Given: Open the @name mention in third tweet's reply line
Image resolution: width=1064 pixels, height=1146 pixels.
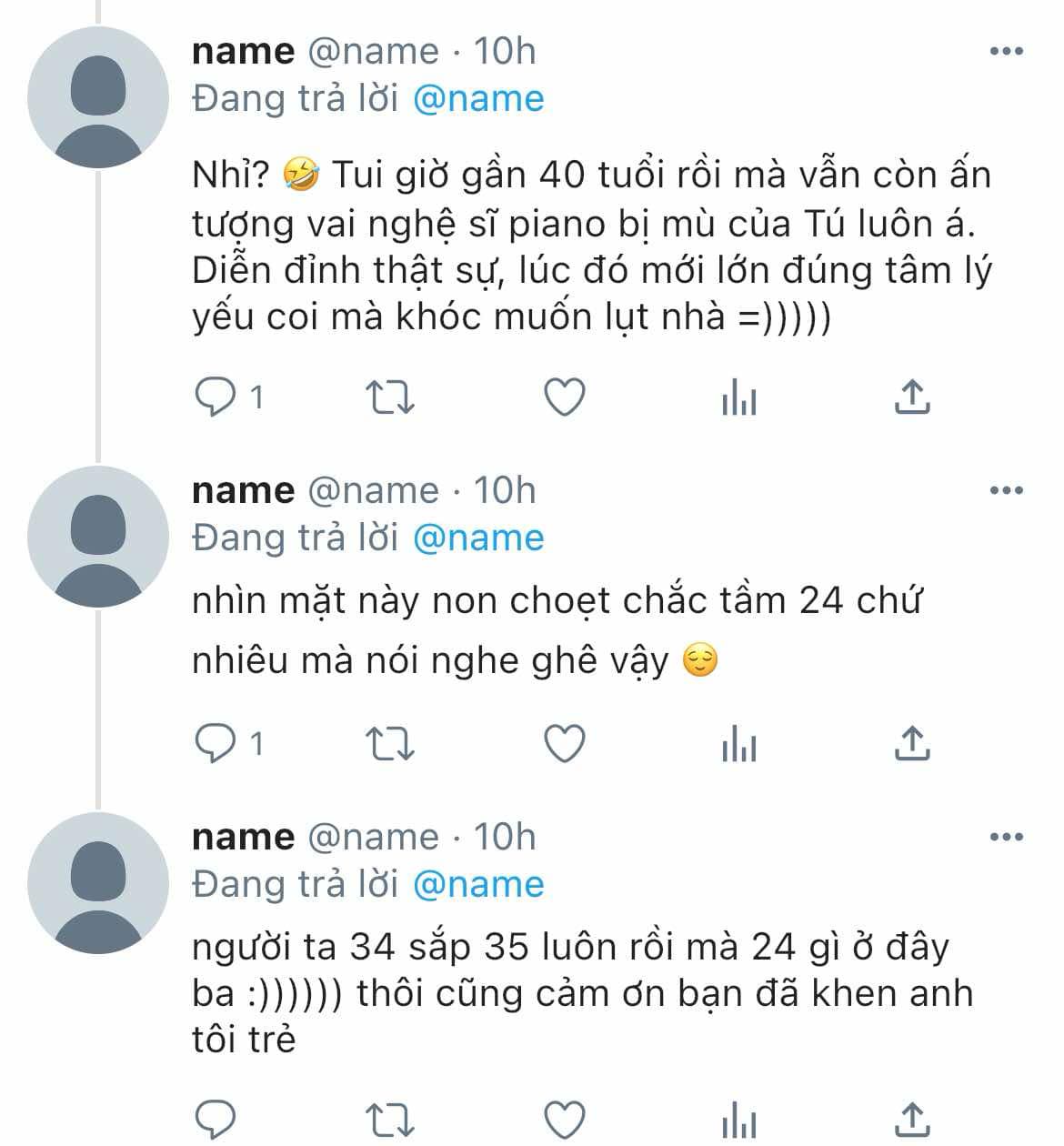Looking at the screenshot, I should [478, 884].
